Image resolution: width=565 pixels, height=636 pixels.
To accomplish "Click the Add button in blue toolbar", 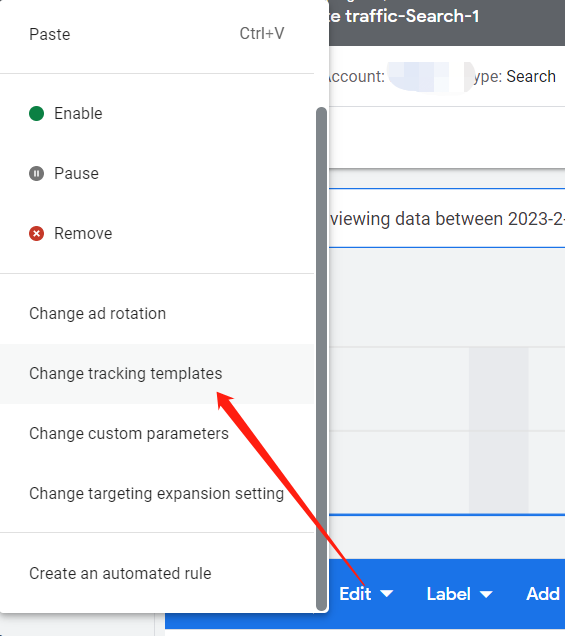I will (543, 594).
